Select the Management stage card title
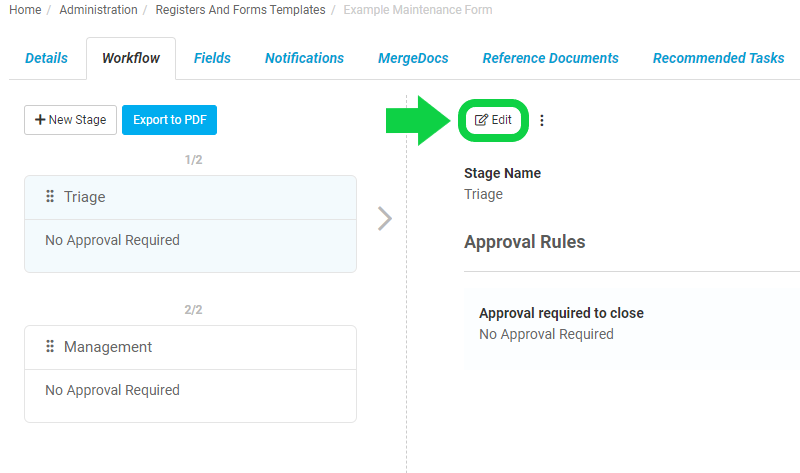This screenshot has width=800, height=473. point(108,347)
